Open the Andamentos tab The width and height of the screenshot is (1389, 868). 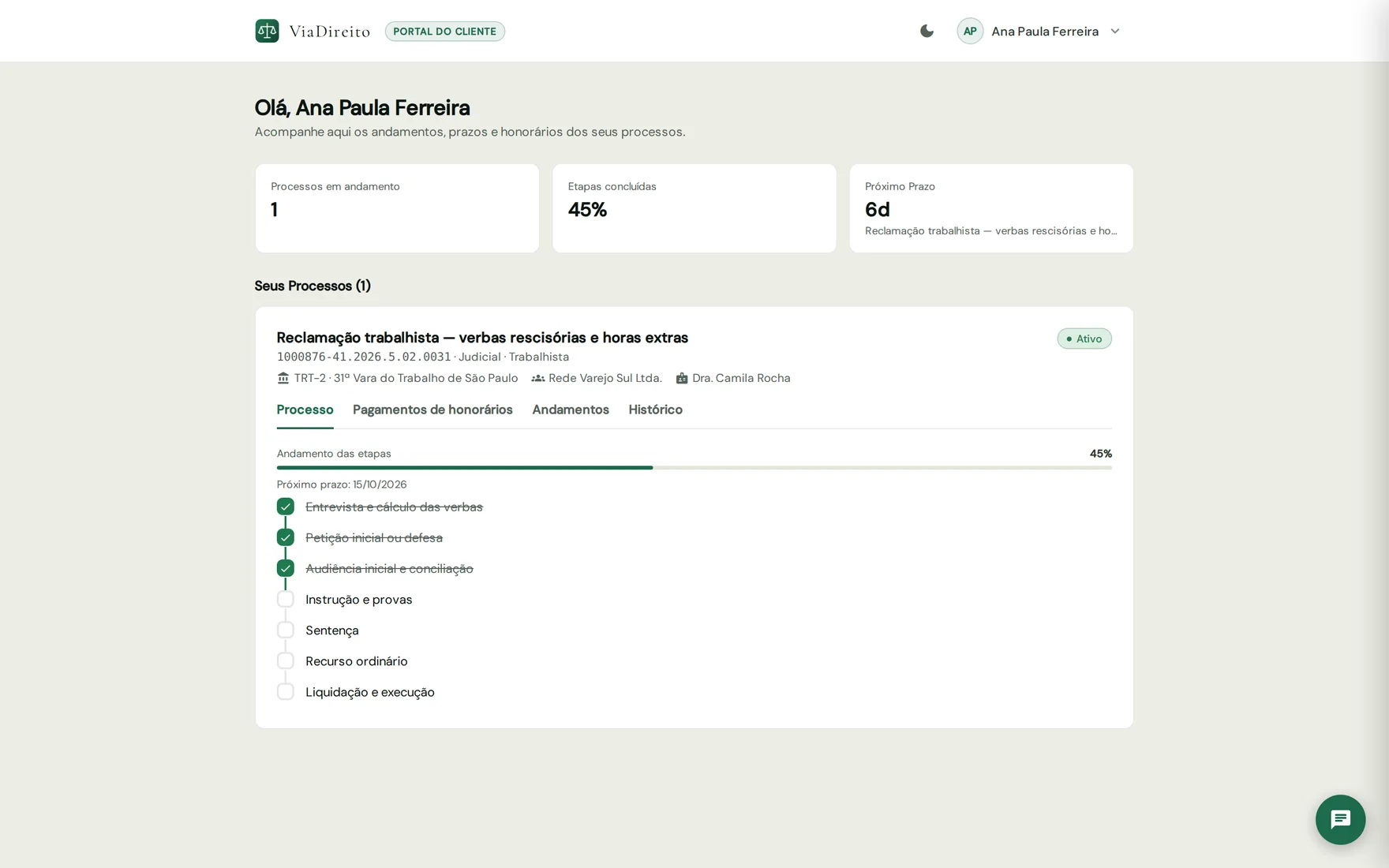(x=571, y=410)
